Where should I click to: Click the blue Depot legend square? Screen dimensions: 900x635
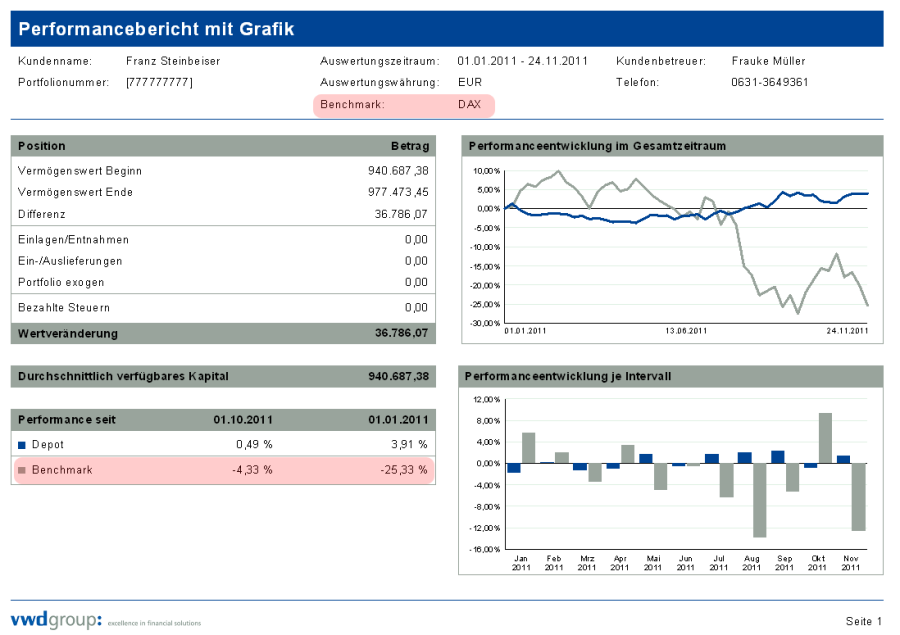[x=22, y=444]
